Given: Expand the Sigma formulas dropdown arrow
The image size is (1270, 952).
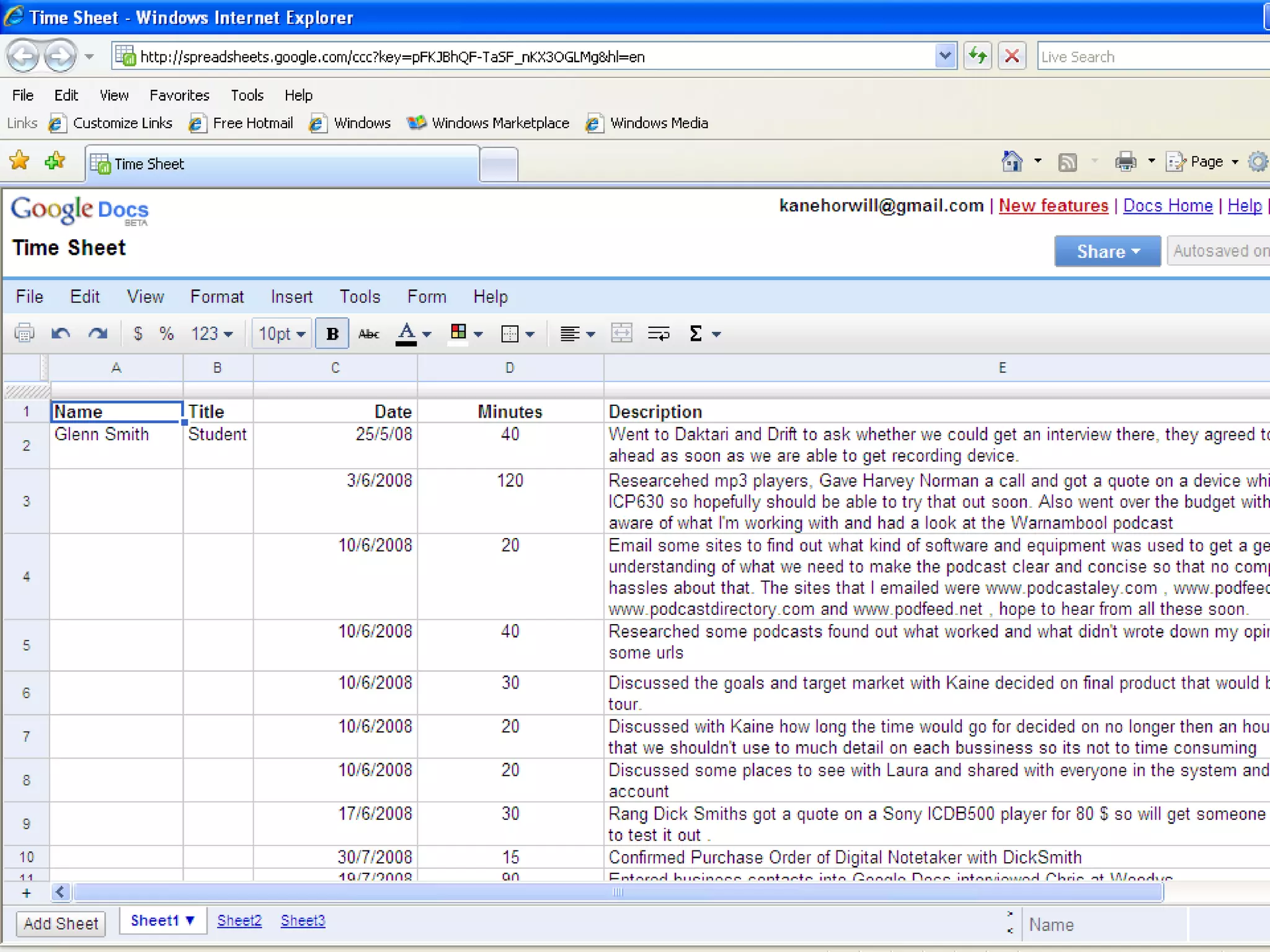Looking at the screenshot, I should pos(716,334).
